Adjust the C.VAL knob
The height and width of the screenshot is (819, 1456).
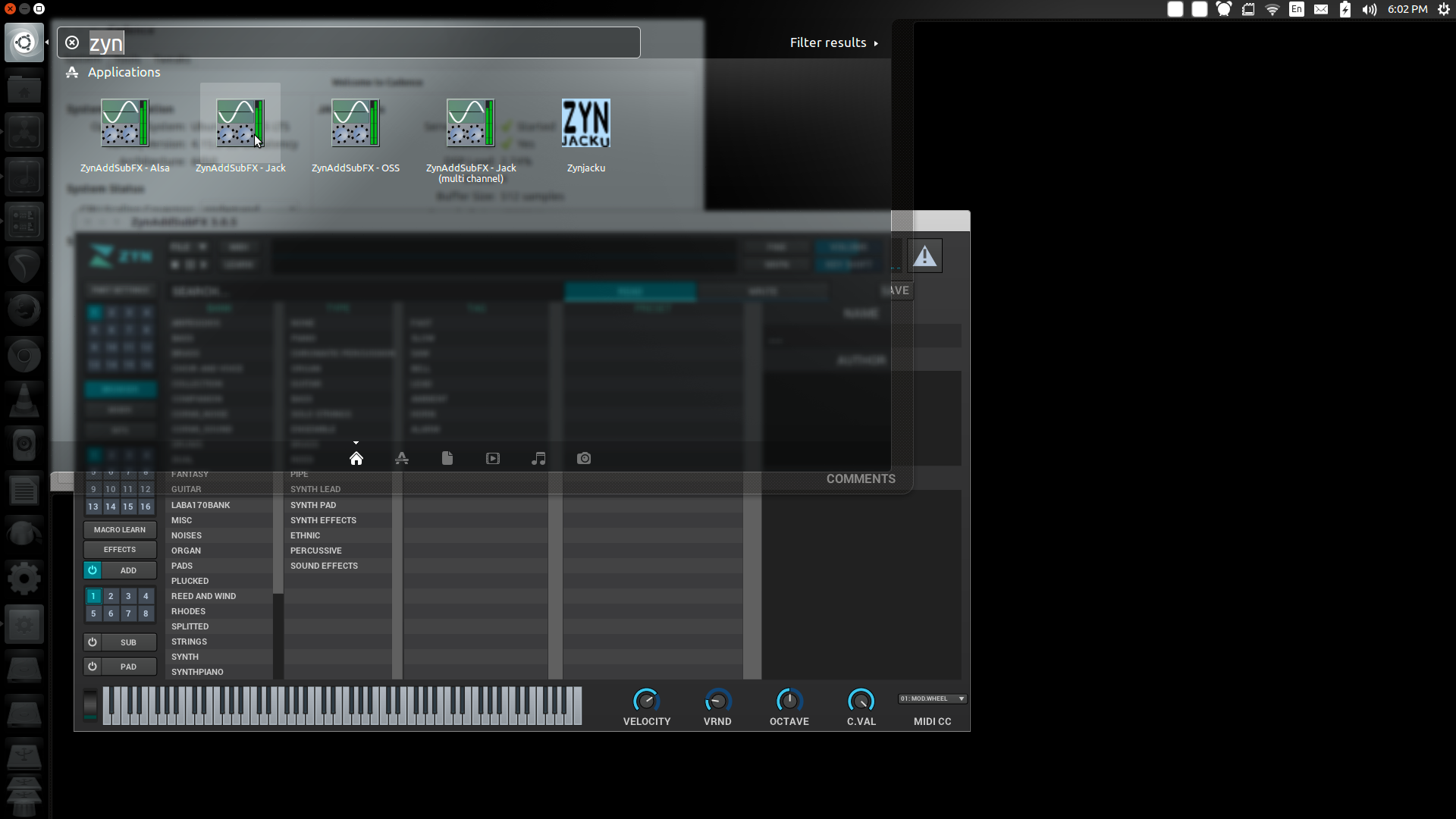[x=861, y=700]
